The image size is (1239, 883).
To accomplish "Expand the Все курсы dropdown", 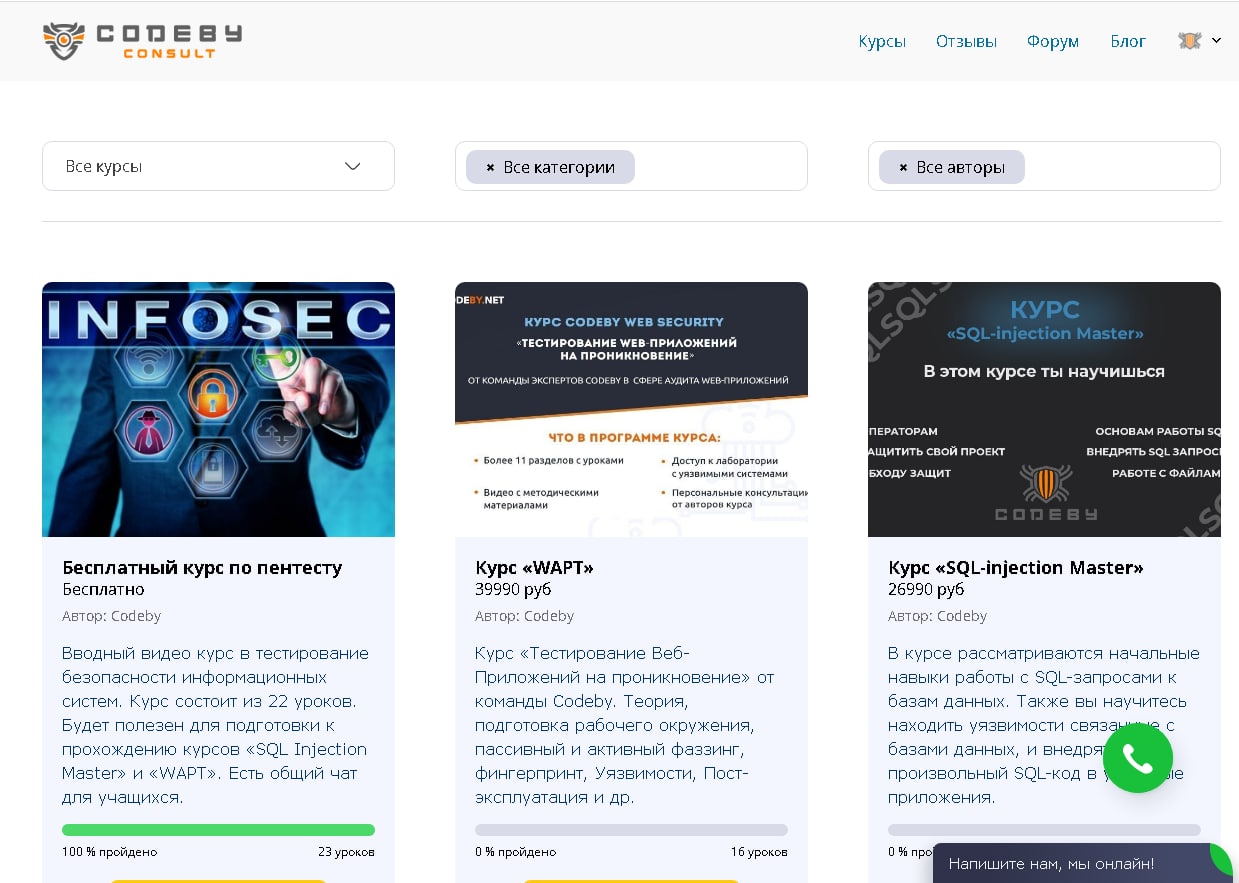I will point(218,166).
